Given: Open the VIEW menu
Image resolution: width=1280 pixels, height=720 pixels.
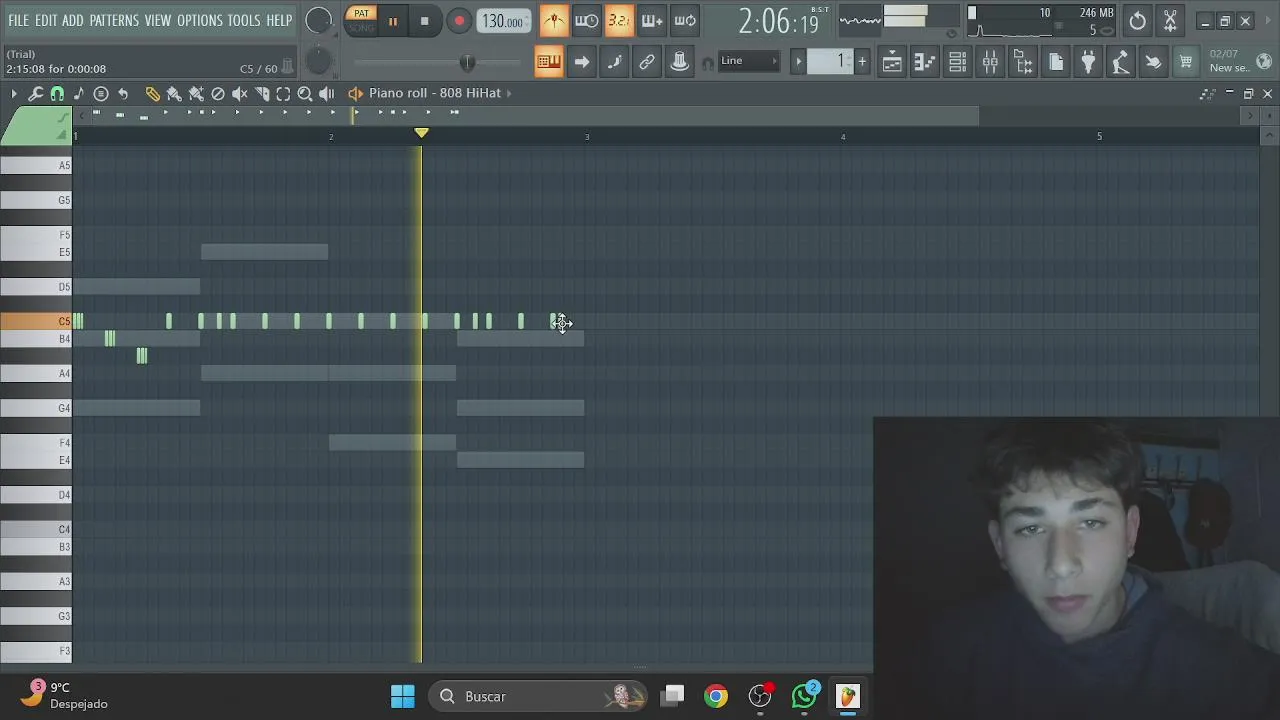Looking at the screenshot, I should tap(158, 20).
